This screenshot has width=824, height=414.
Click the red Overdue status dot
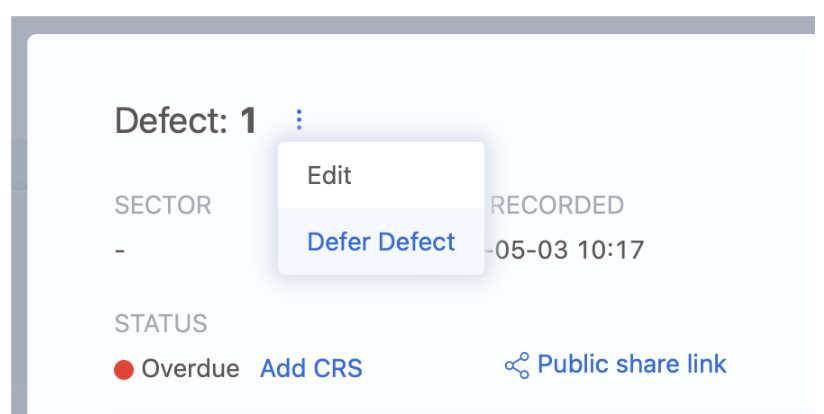pyautogui.click(x=124, y=370)
